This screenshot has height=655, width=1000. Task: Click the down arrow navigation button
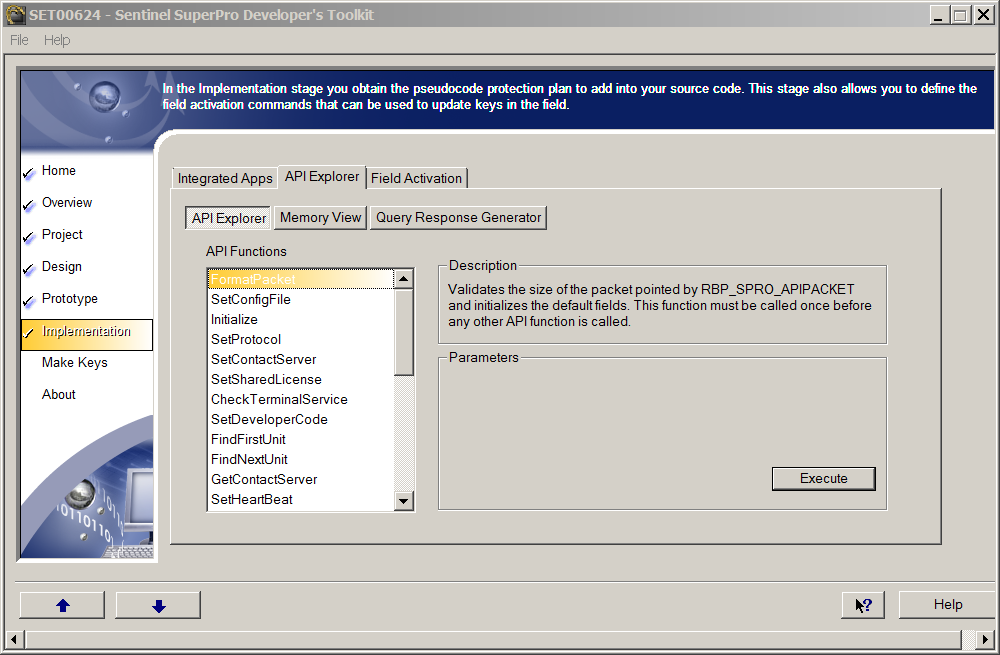pyautogui.click(x=158, y=605)
